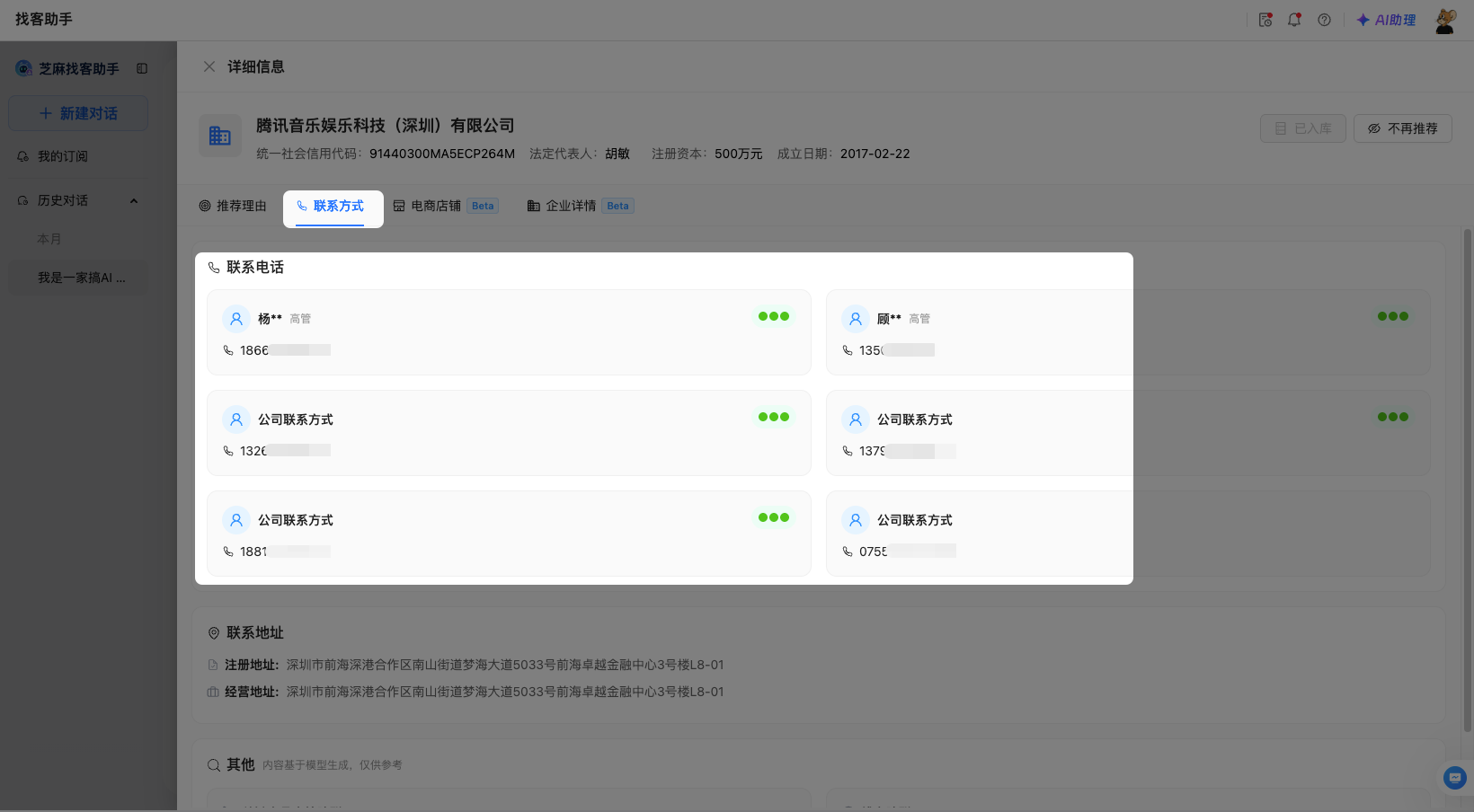Click the three green dots on 顾** card

(x=1392, y=316)
